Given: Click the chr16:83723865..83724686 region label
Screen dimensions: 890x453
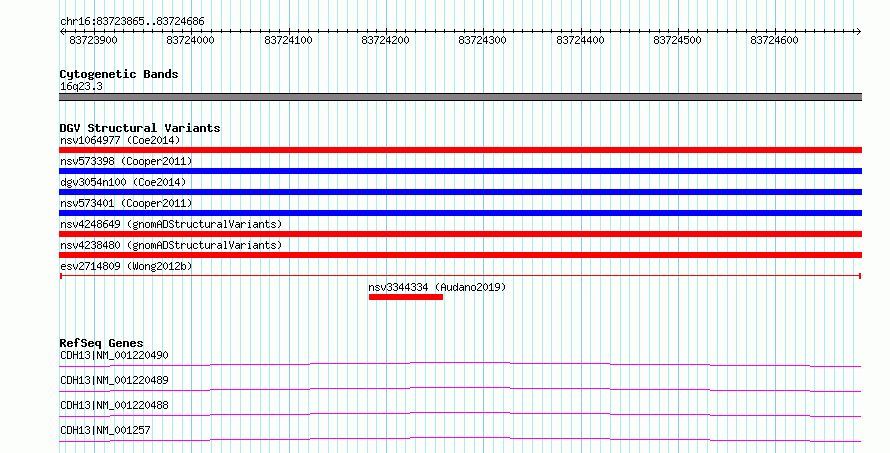Looking at the screenshot, I should coord(132,21).
